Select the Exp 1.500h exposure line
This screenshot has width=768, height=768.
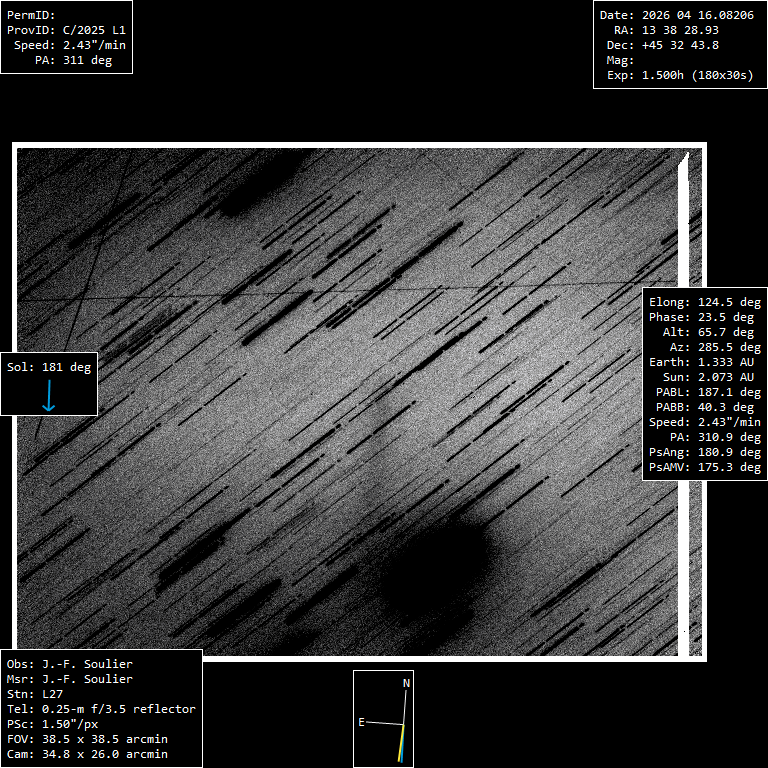[x=679, y=75]
